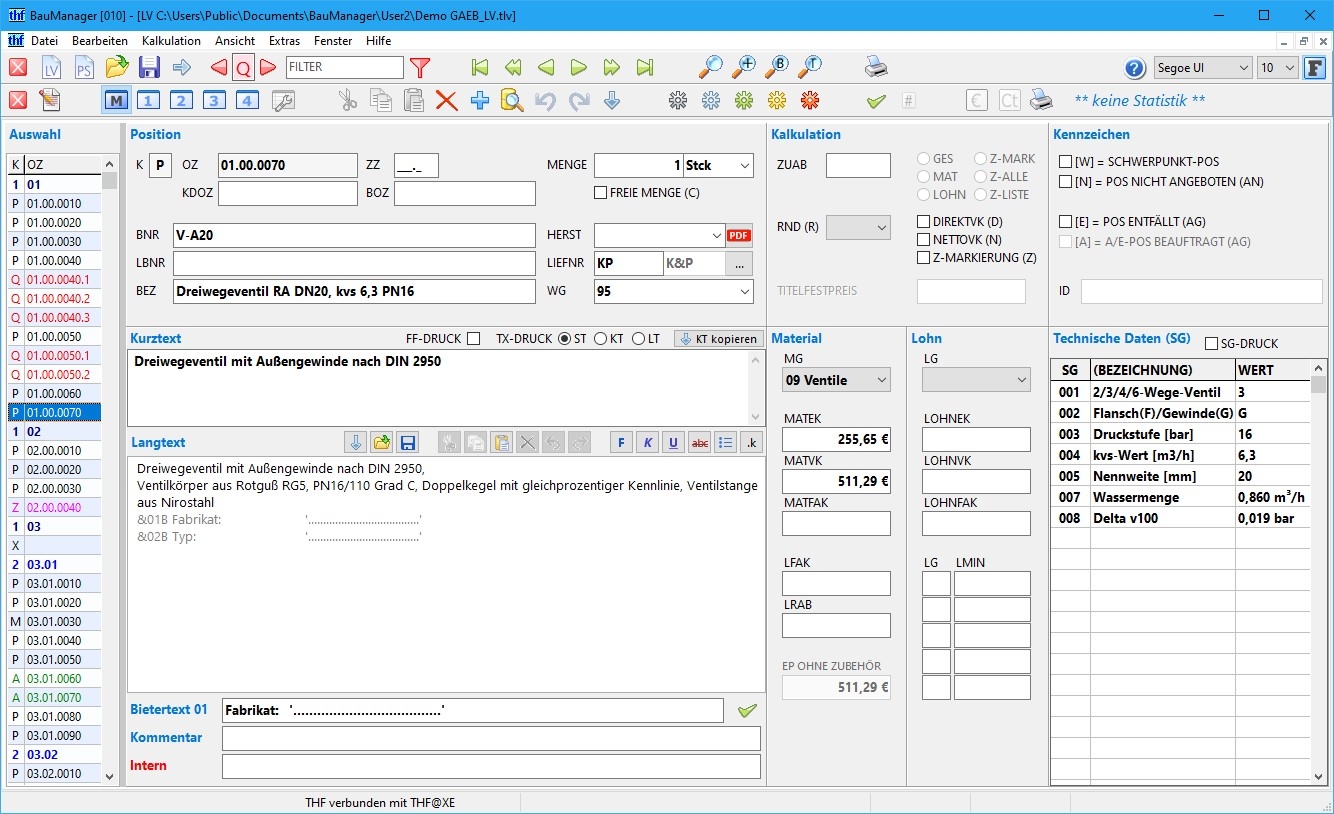Viewport: 1334px width, 814px height.
Task: Click the blue question mark help icon
Action: pos(1134,68)
